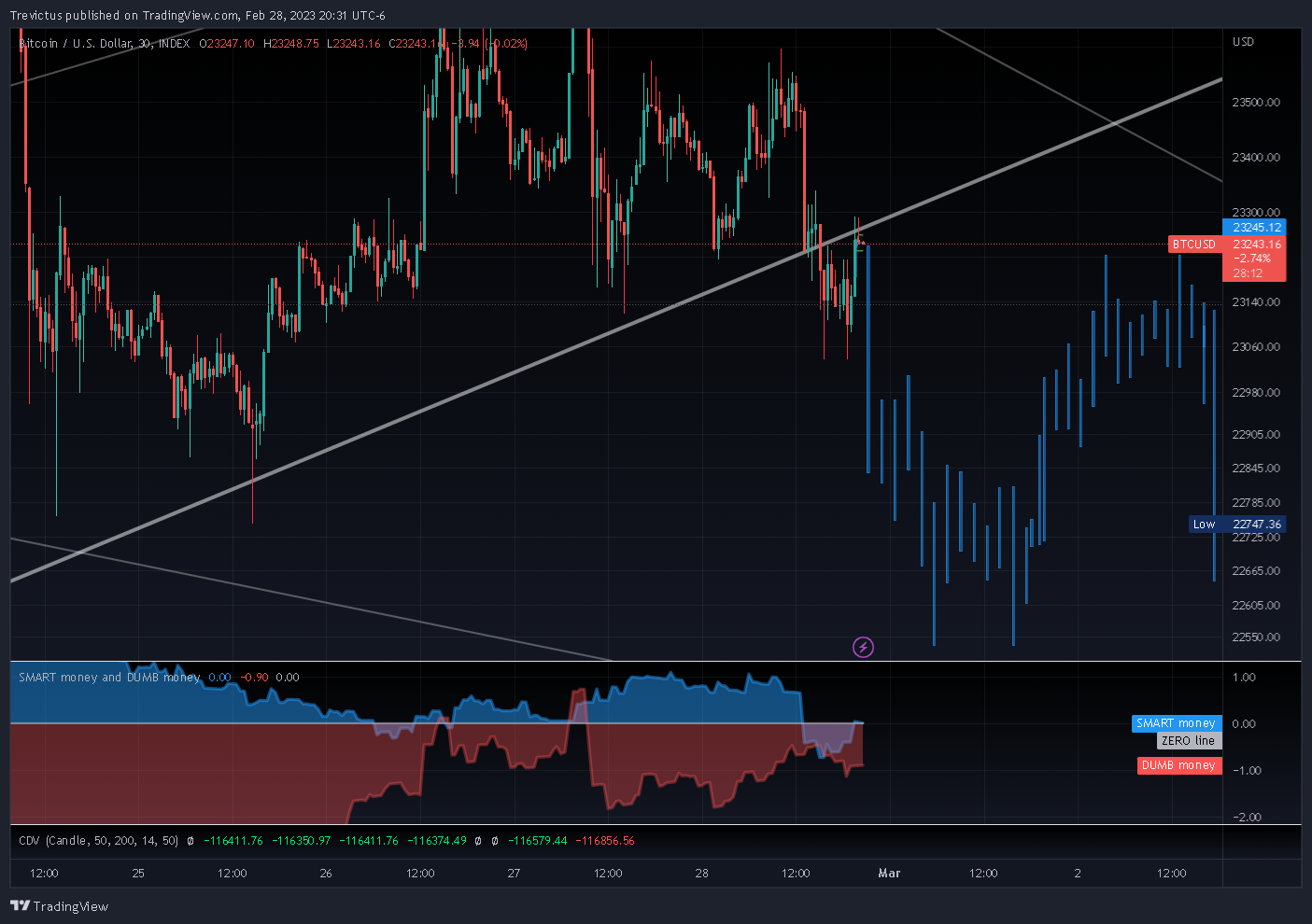Click the -0.90 indicator value
This screenshot has height=924, width=1312.
tap(254, 678)
